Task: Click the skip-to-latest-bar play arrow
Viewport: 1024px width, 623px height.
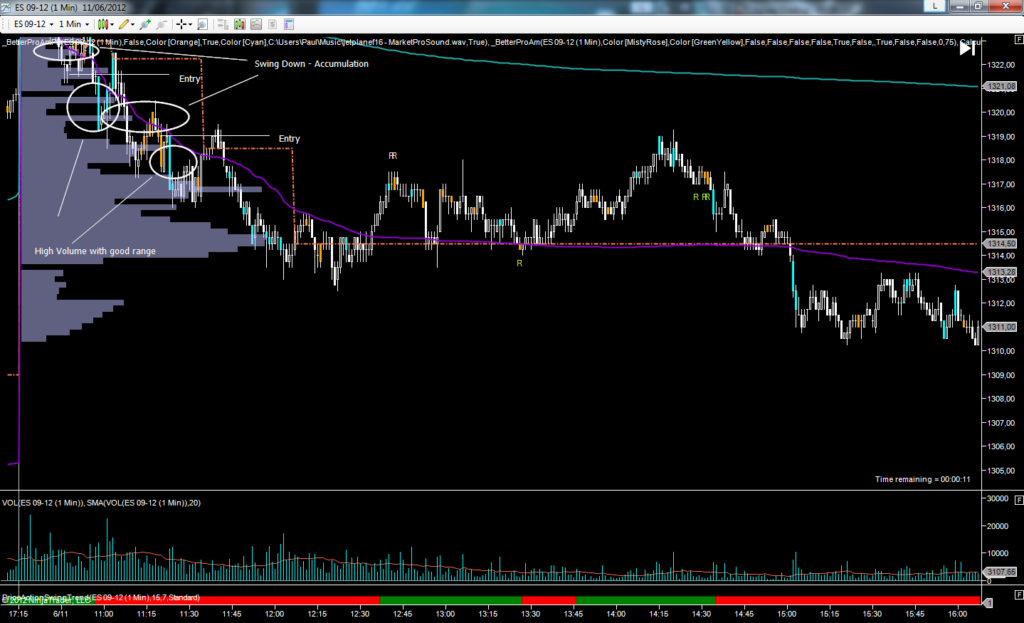Action: 966,49
